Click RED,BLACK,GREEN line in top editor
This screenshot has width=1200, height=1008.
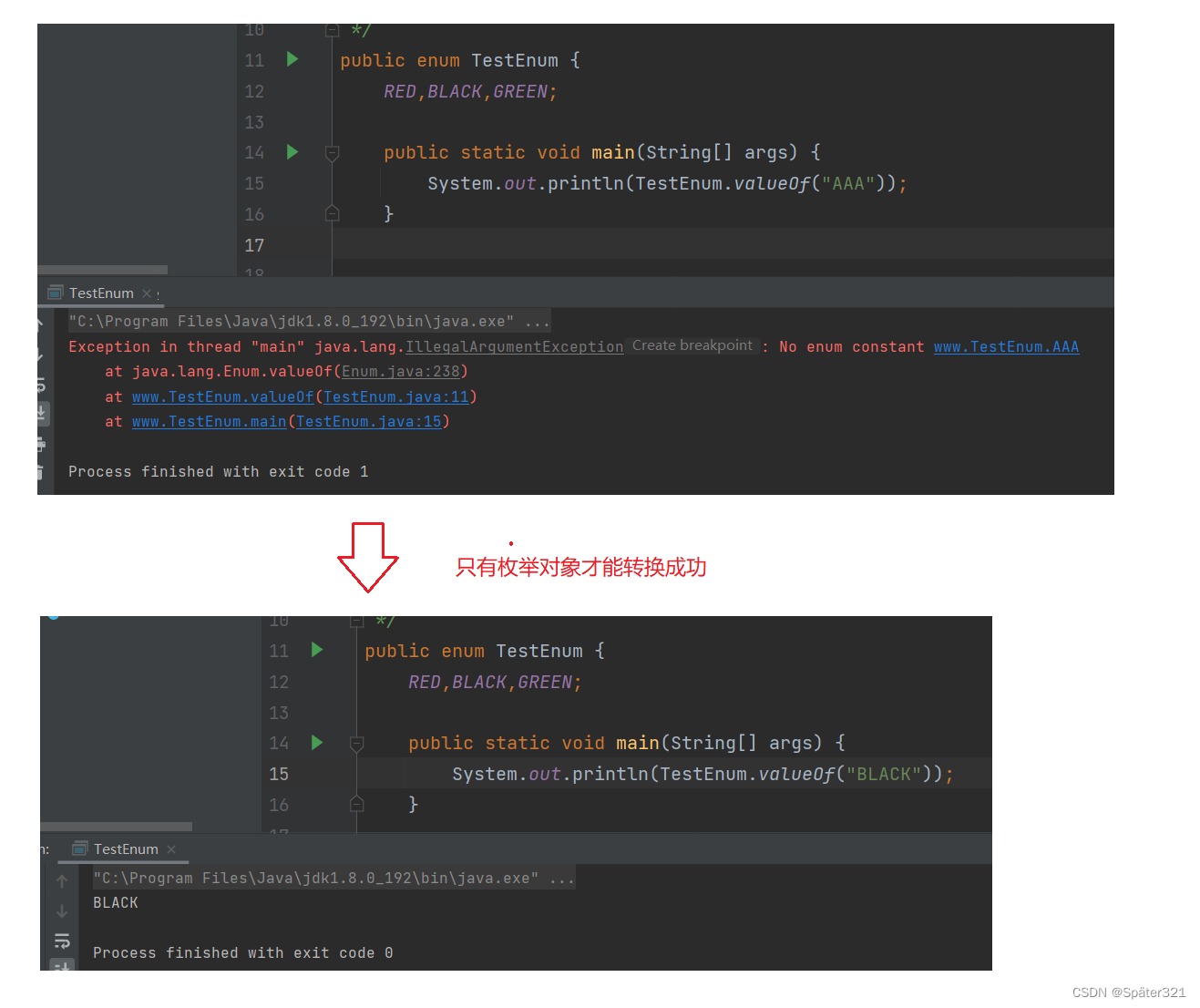click(x=470, y=91)
